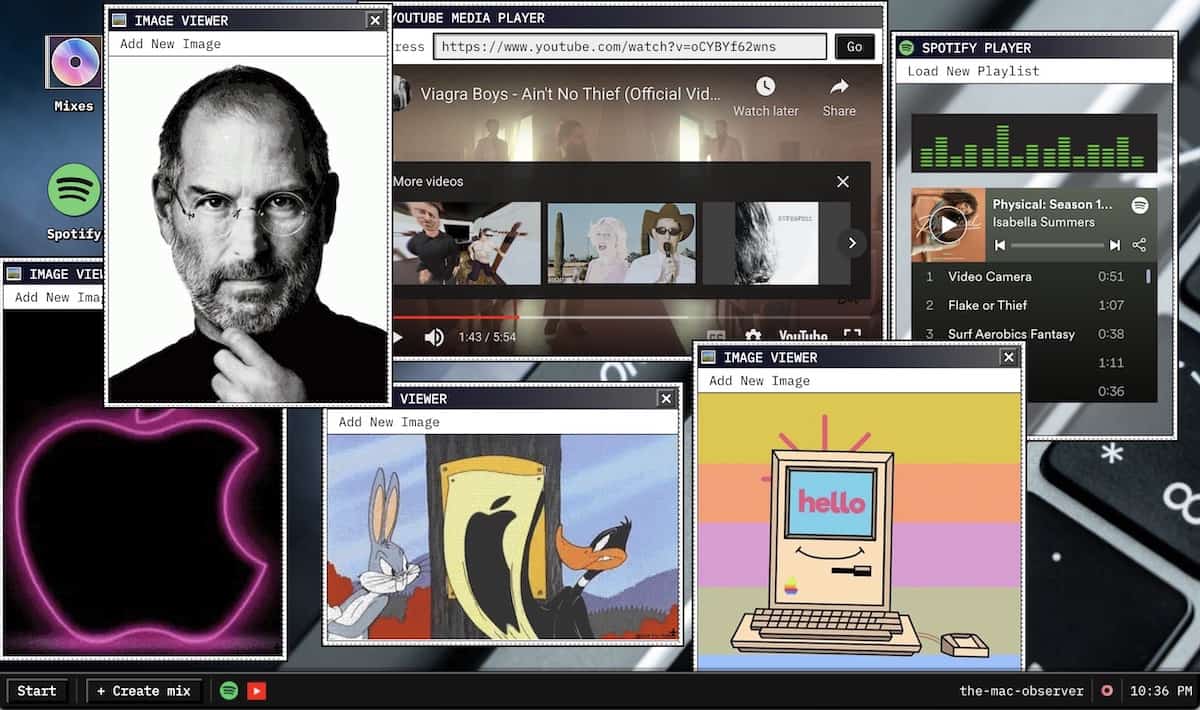Click the Bugs Bunny and Daffy cartoon image
1200x710 pixels.
(503, 537)
